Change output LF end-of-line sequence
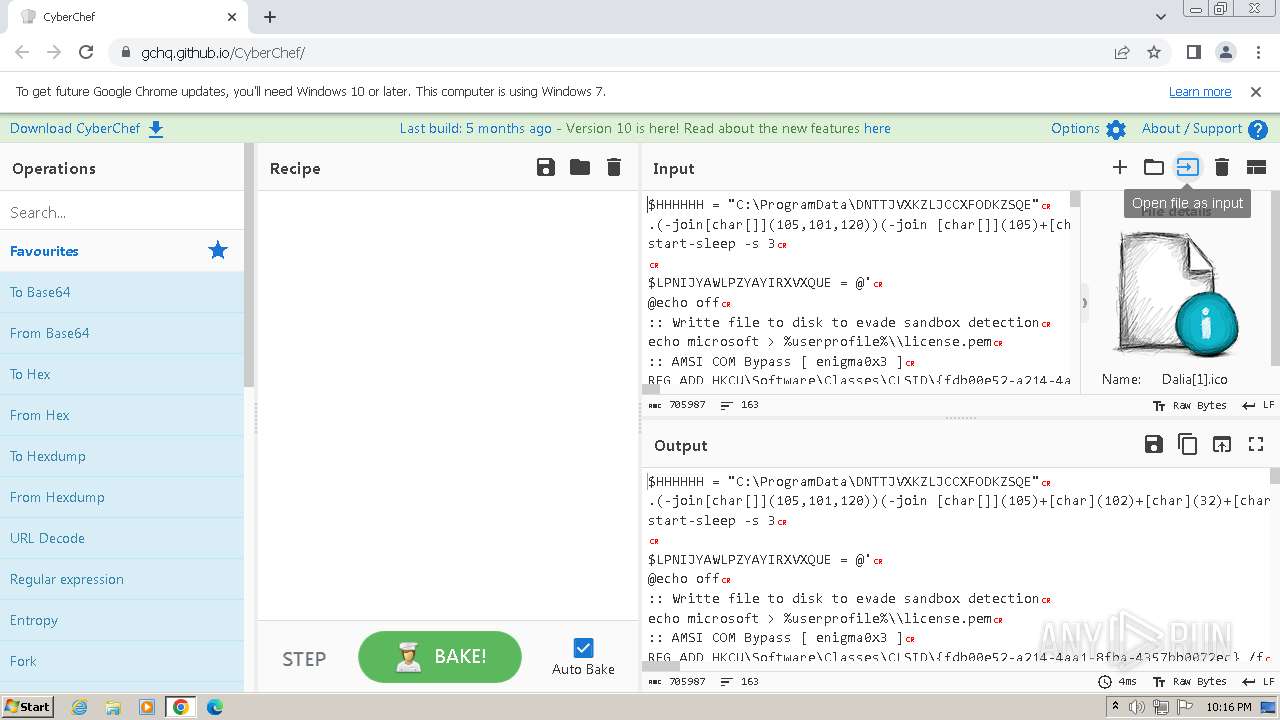1280x720 pixels. pos(1258,681)
